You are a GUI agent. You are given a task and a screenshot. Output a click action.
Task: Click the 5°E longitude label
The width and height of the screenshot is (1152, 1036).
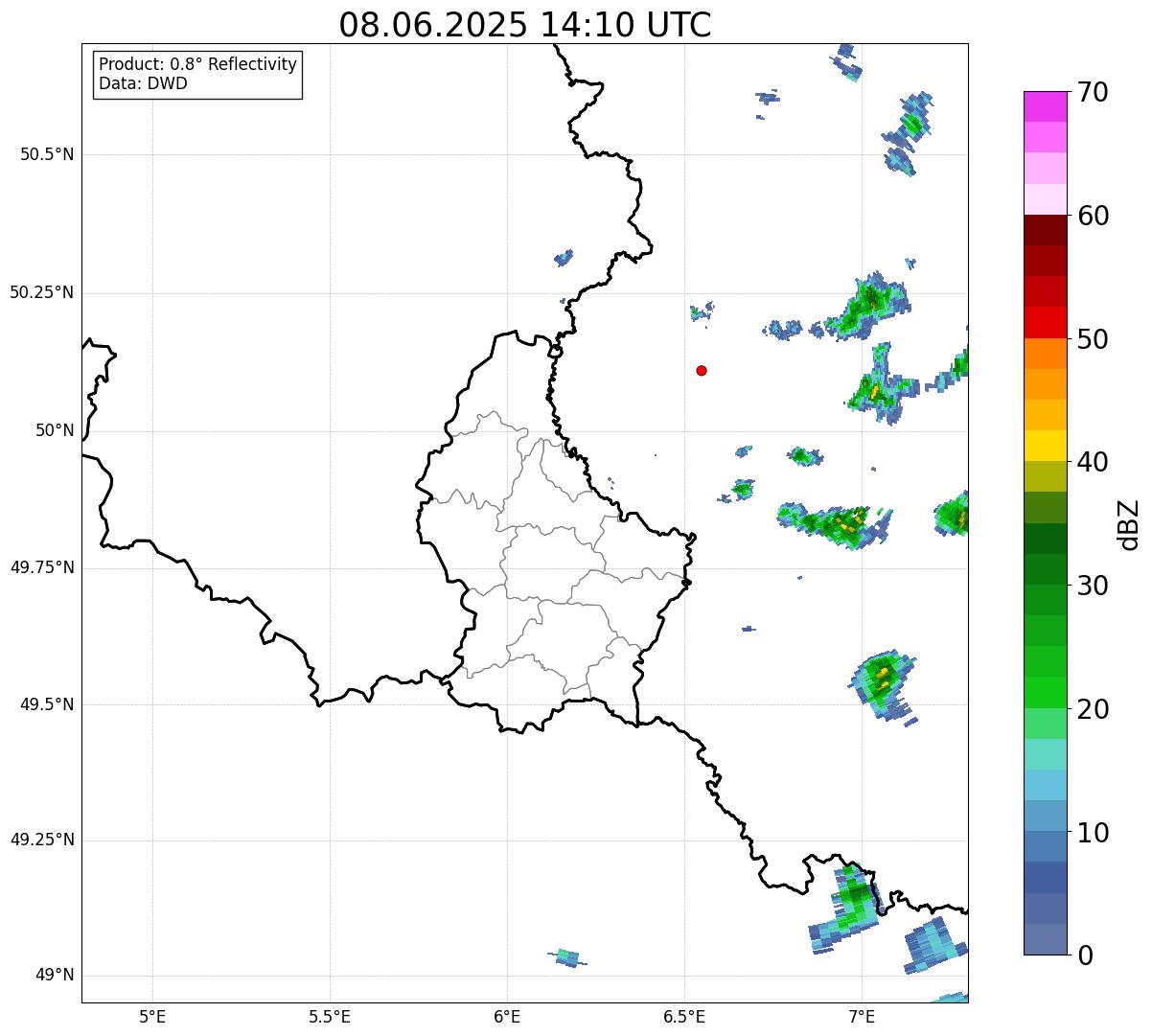click(152, 1016)
